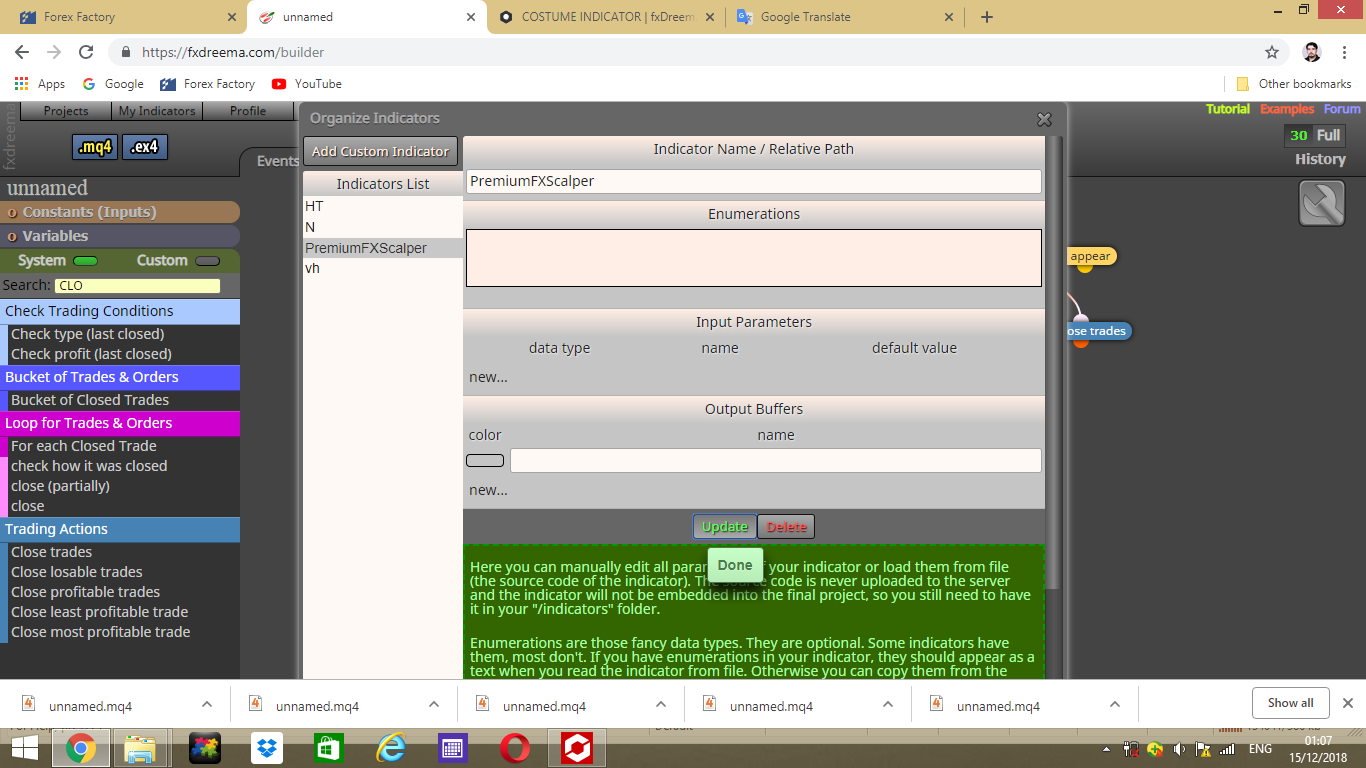
Task: Open the red hexagon taskbar app
Action: click(x=578, y=748)
